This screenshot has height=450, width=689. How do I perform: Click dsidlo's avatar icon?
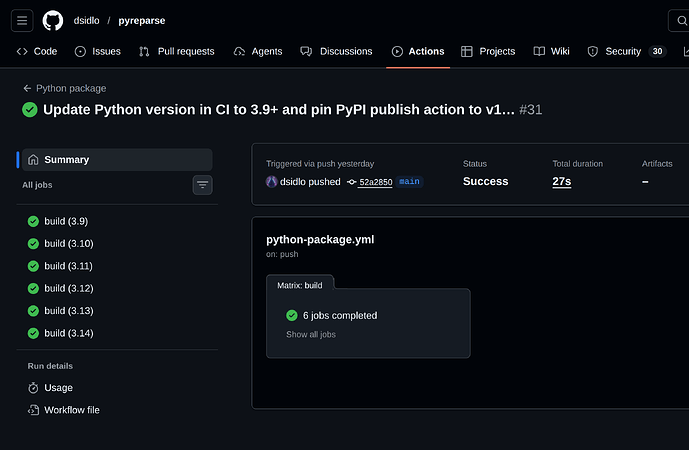271,182
